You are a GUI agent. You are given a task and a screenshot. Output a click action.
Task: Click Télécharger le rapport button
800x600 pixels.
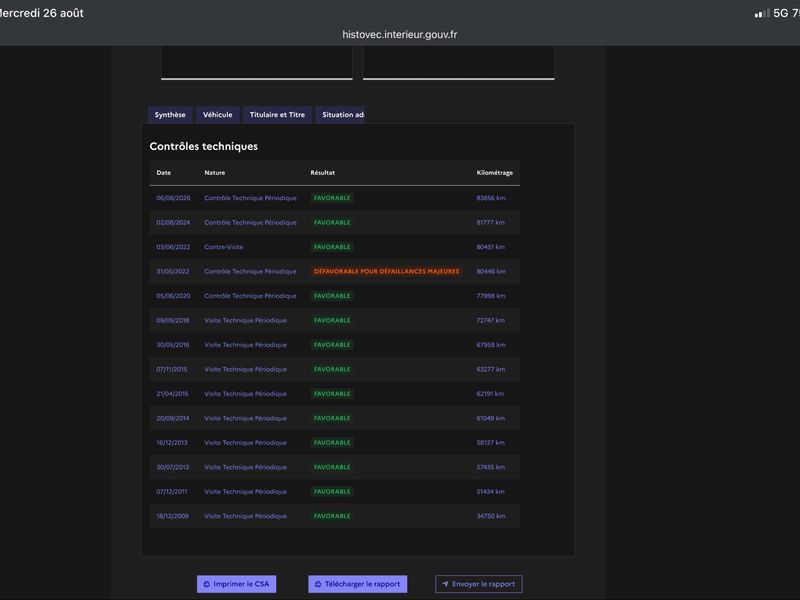[x=358, y=584]
